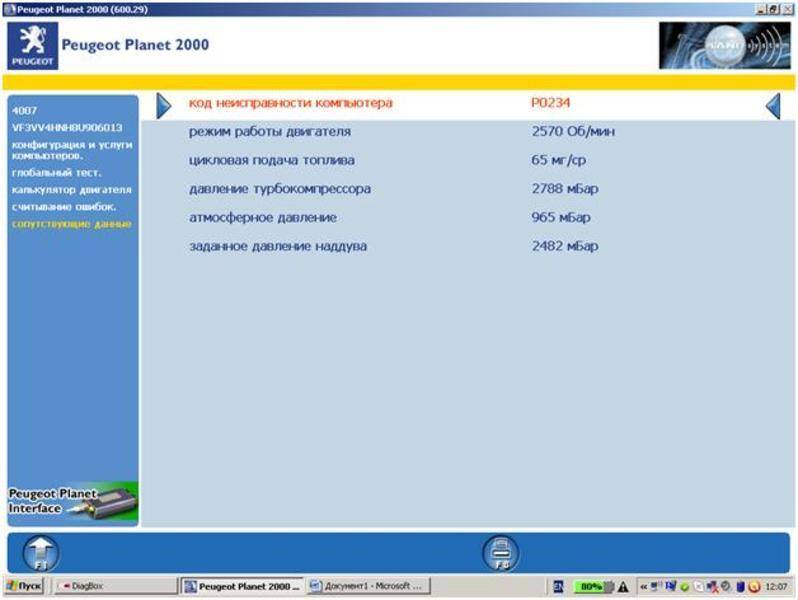The height and width of the screenshot is (600, 798).
Task: Open 'калькулятор двигателя' sidebar item
Action: 70,190
